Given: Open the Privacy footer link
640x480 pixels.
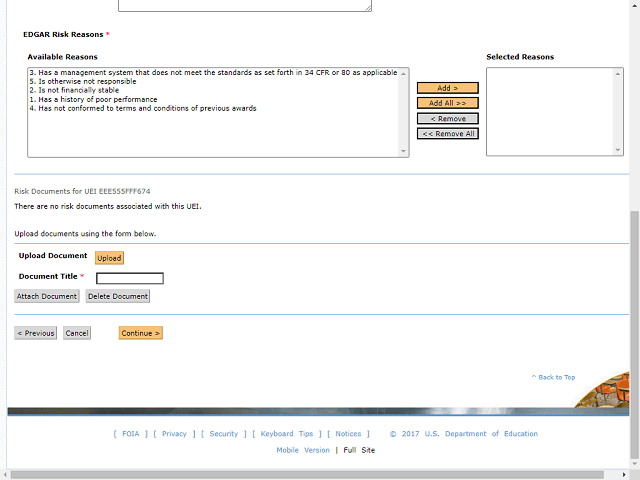Looking at the screenshot, I should (174, 433).
